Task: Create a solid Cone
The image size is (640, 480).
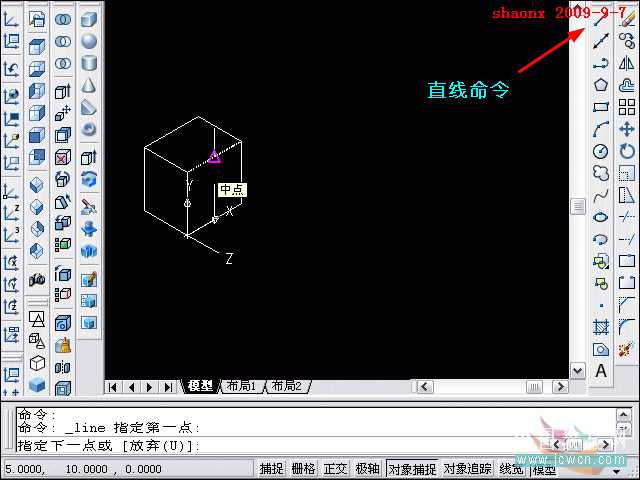Action: pyautogui.click(x=89, y=85)
